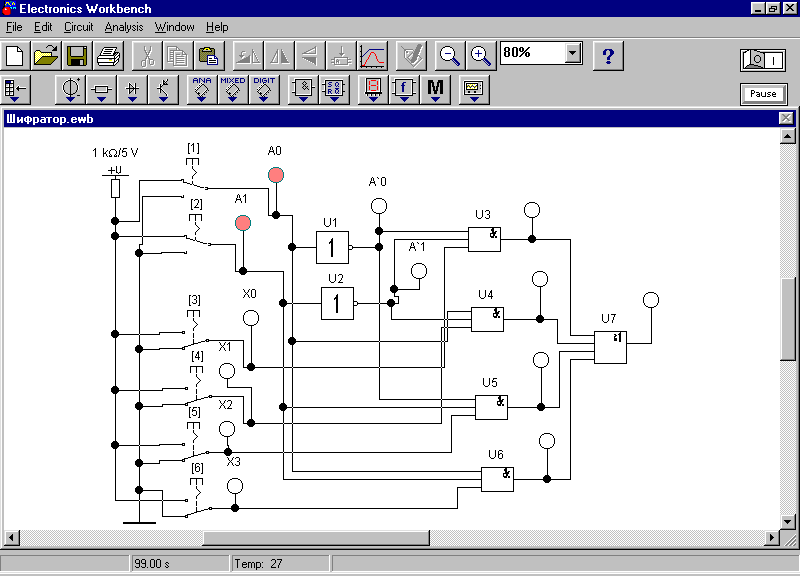This screenshot has width=800, height=576.
Task: Open the Basic components parts bin
Action: pyautogui.click(x=102, y=89)
